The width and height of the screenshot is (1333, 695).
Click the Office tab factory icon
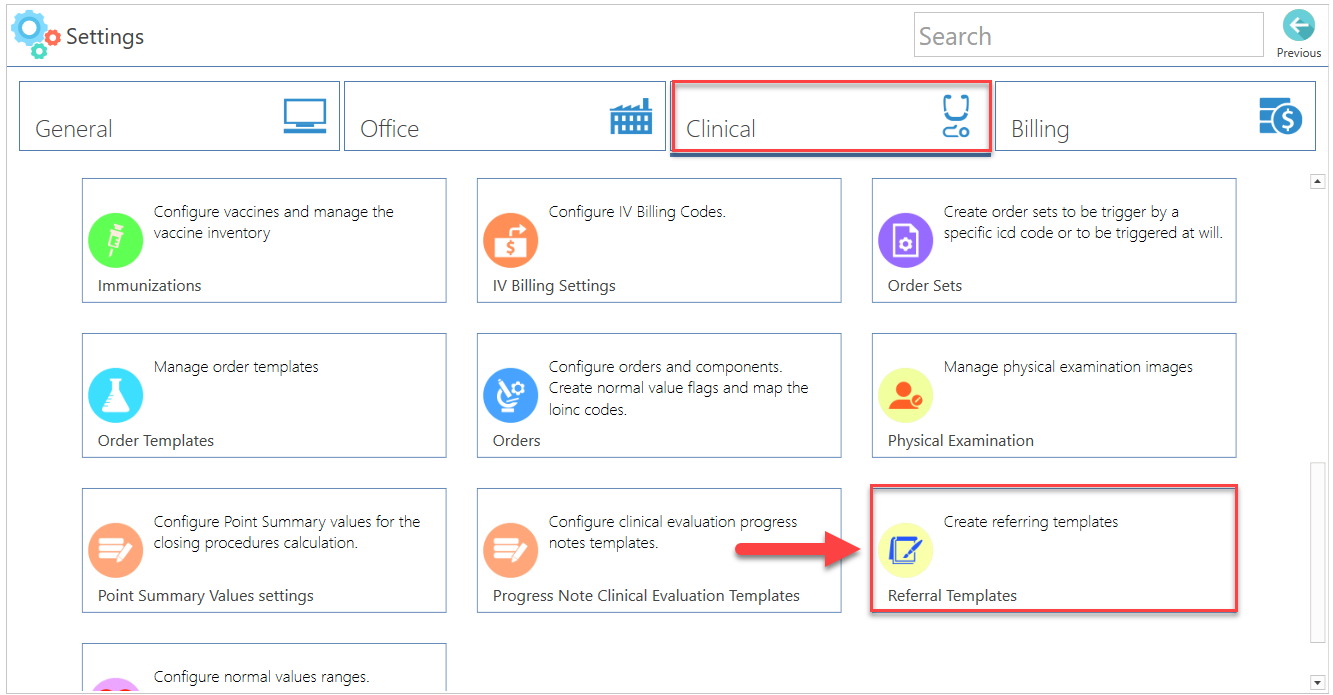[x=630, y=116]
